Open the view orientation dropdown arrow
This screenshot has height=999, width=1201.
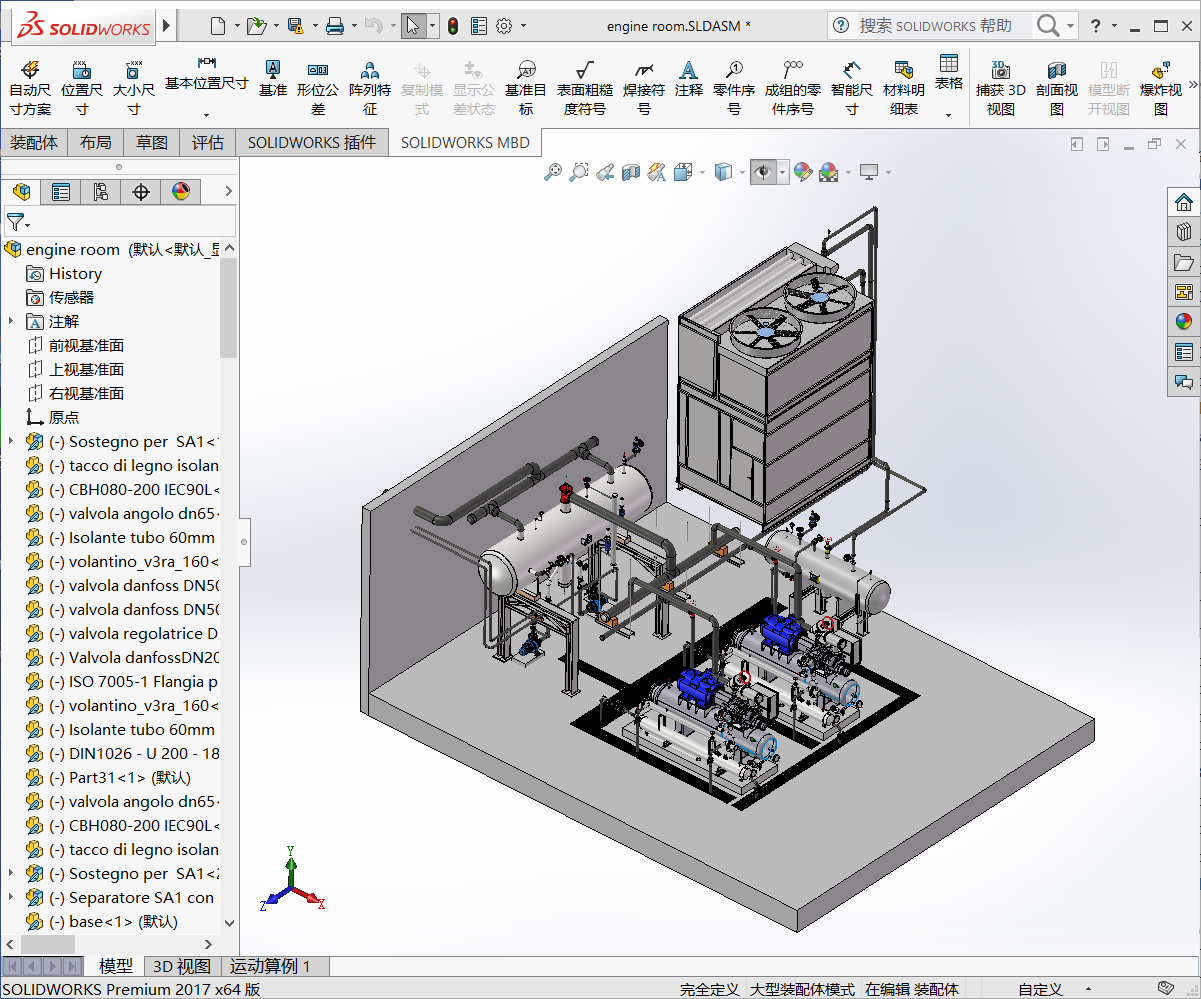[701, 171]
